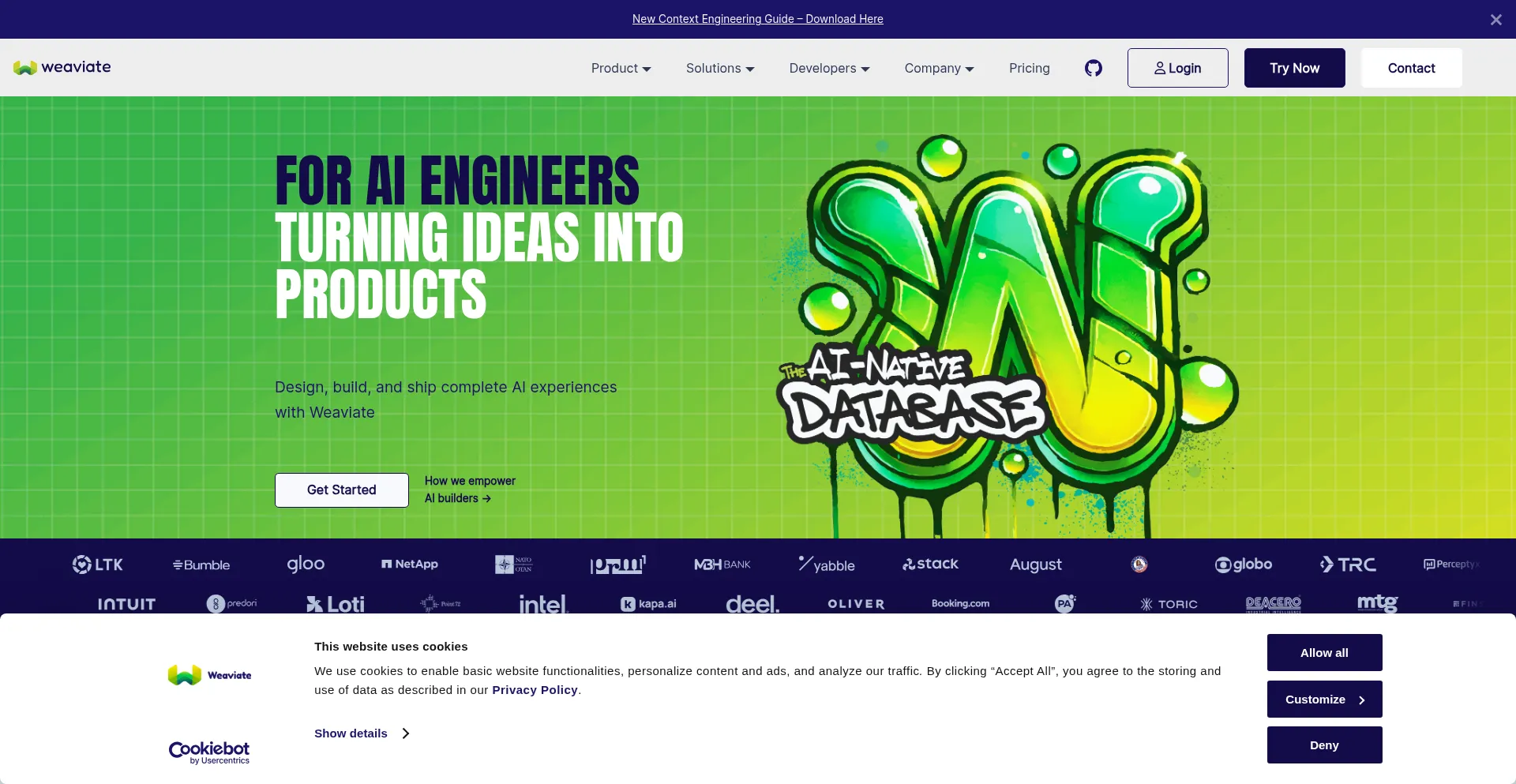The height and width of the screenshot is (784, 1516).
Task: Click the Weaviate logo in cookie banner
Action: pyautogui.click(x=209, y=675)
